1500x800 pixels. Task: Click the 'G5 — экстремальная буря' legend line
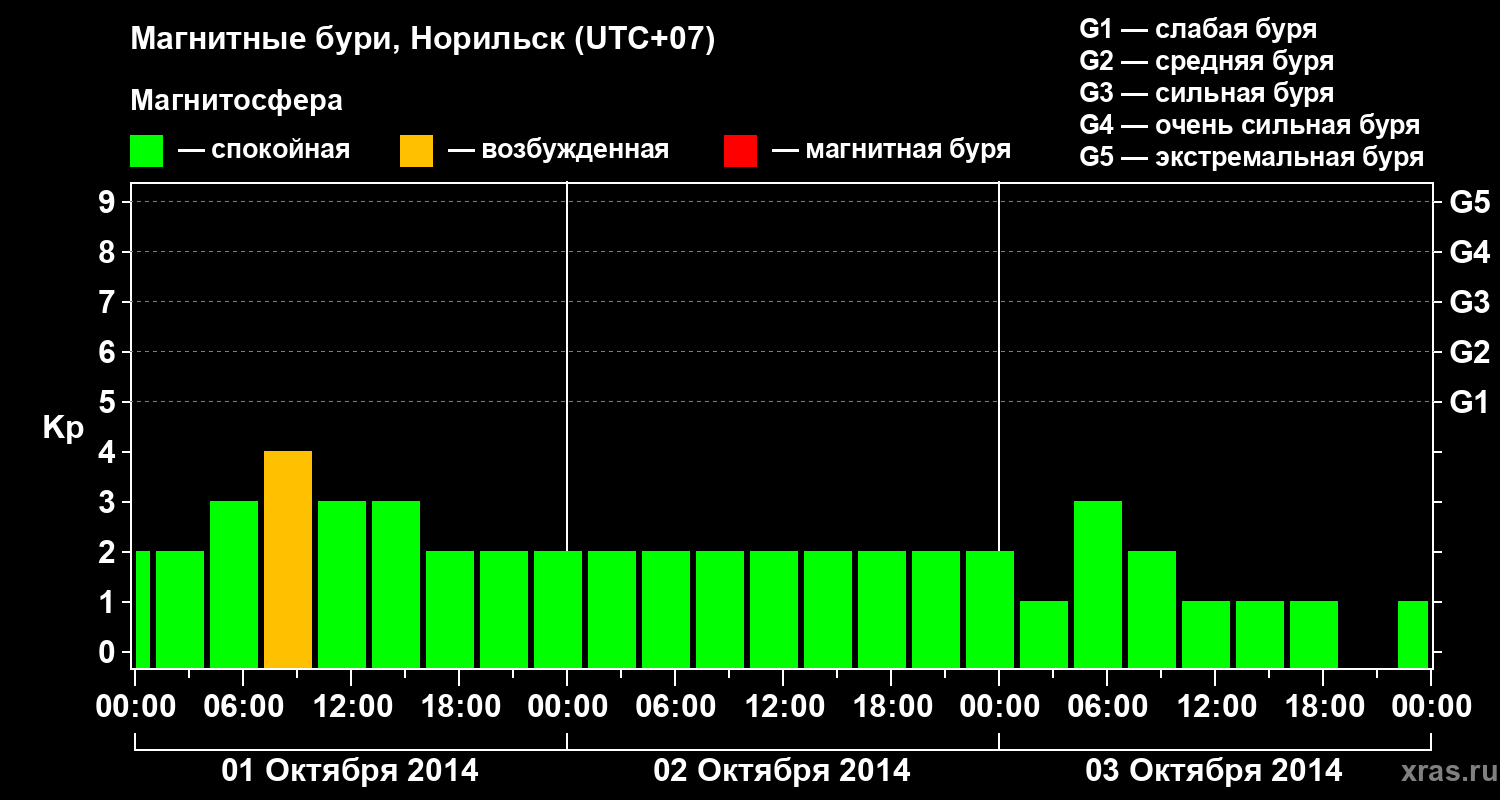pyautogui.click(x=1252, y=158)
